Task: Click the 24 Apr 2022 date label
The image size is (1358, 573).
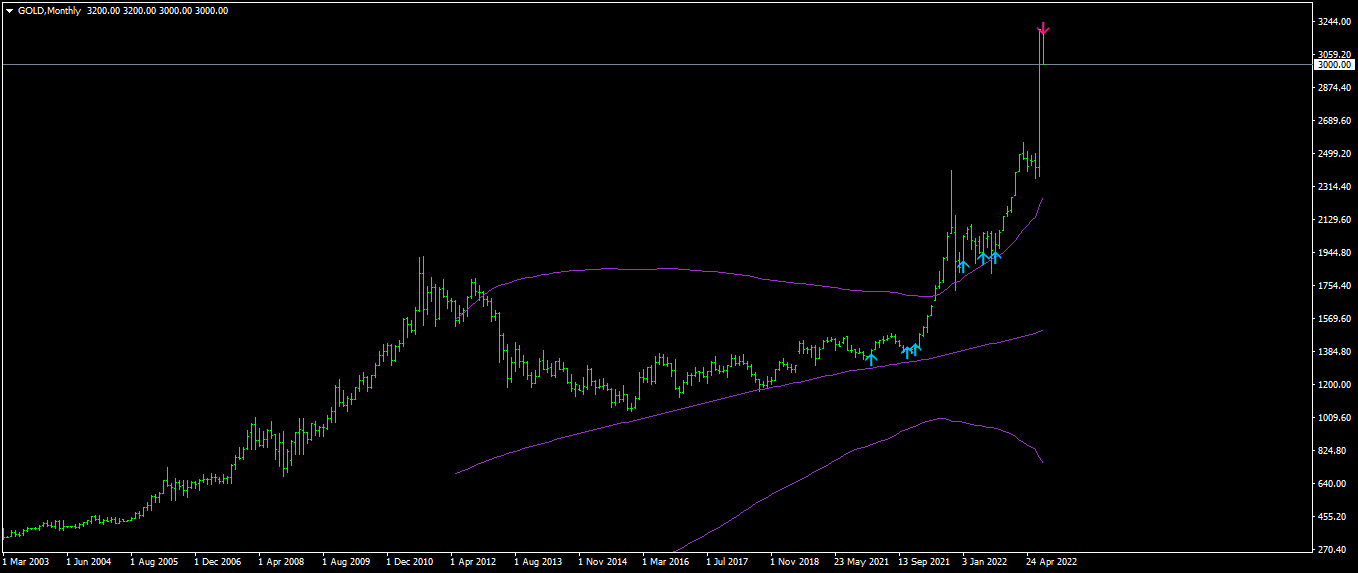Action: click(x=1052, y=562)
